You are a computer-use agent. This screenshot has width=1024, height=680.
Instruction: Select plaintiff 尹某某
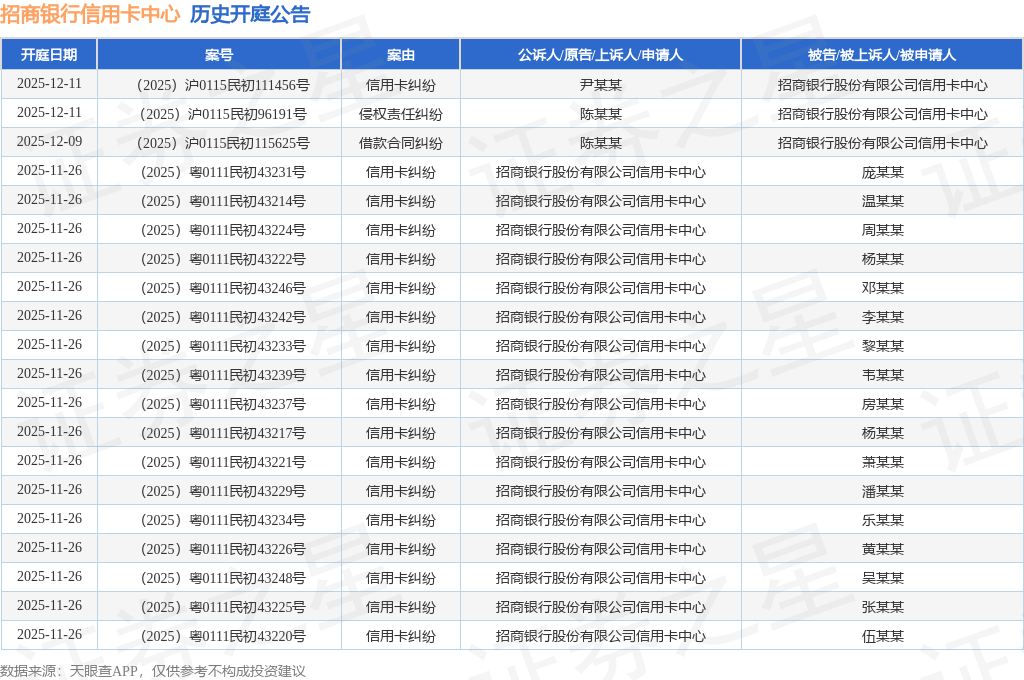pyautogui.click(x=601, y=86)
